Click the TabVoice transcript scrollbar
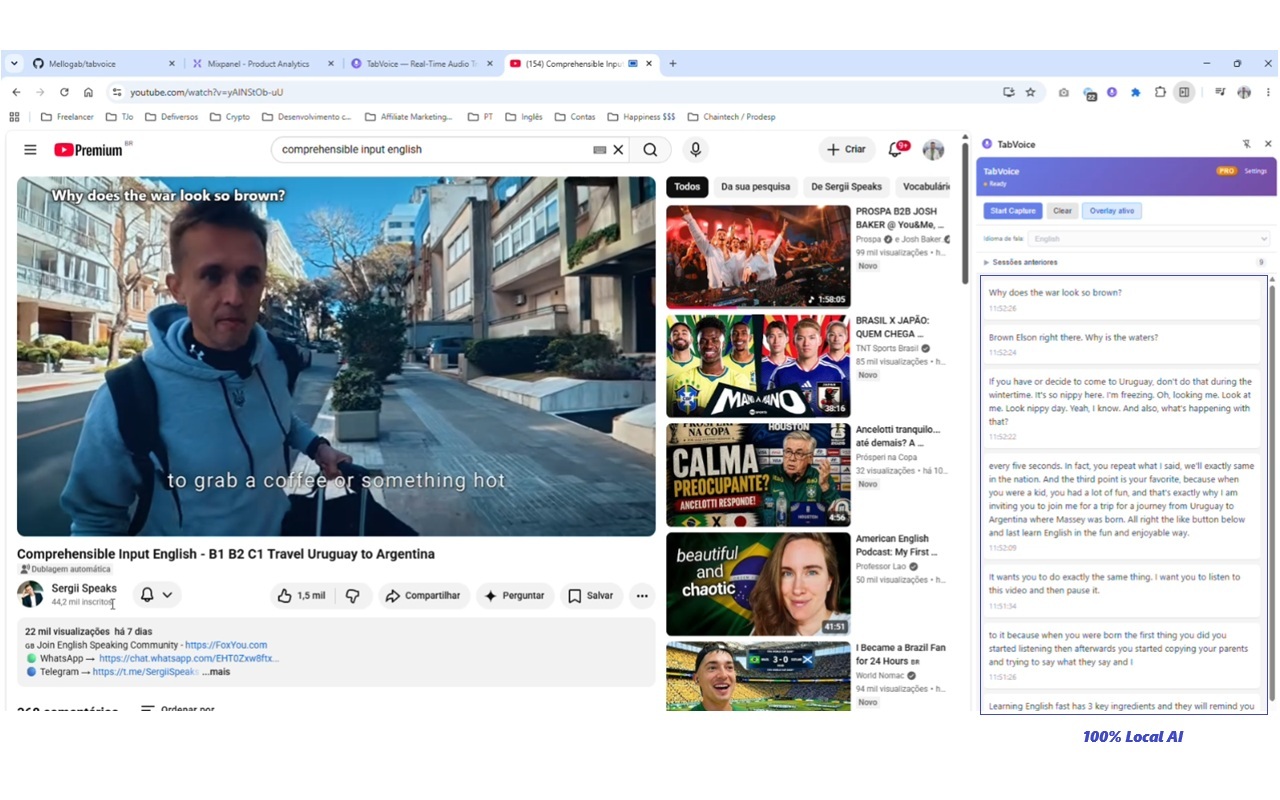Screen dimensions: 1280x800 point(1272,490)
